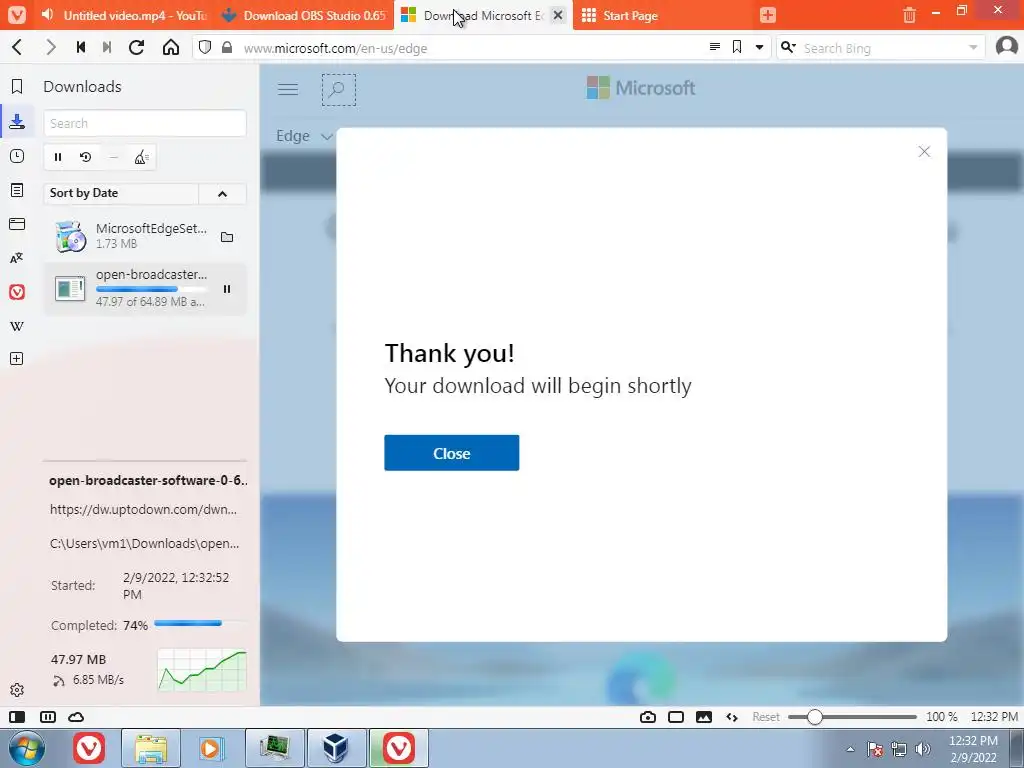
Task: Open the sync cloud status icon
Action: [x=76, y=717]
